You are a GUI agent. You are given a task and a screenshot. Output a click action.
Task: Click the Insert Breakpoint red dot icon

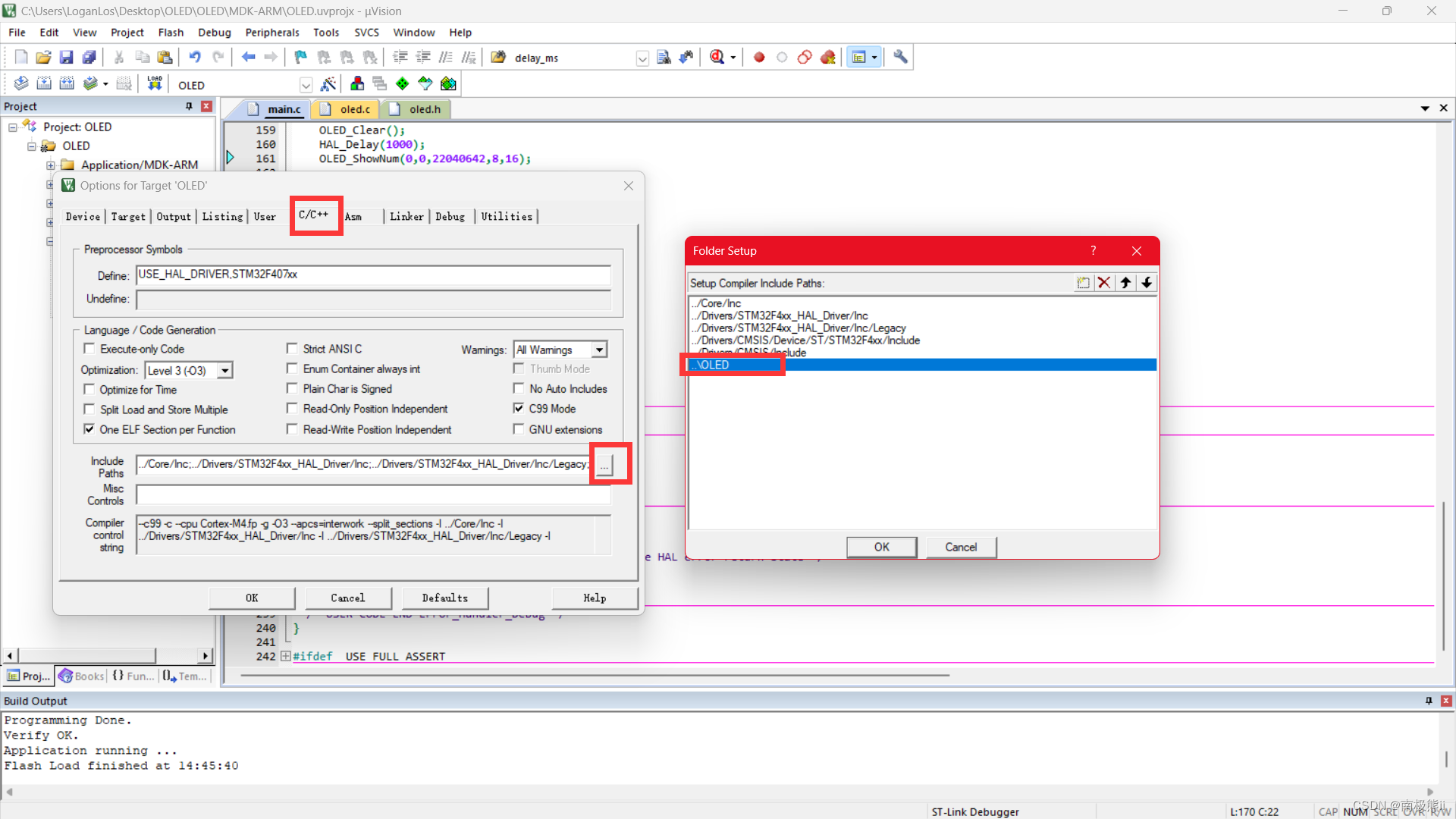tap(759, 58)
